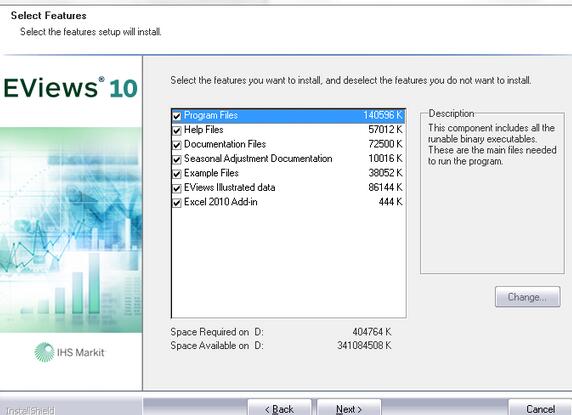Select the Program Files feature row

(288, 116)
